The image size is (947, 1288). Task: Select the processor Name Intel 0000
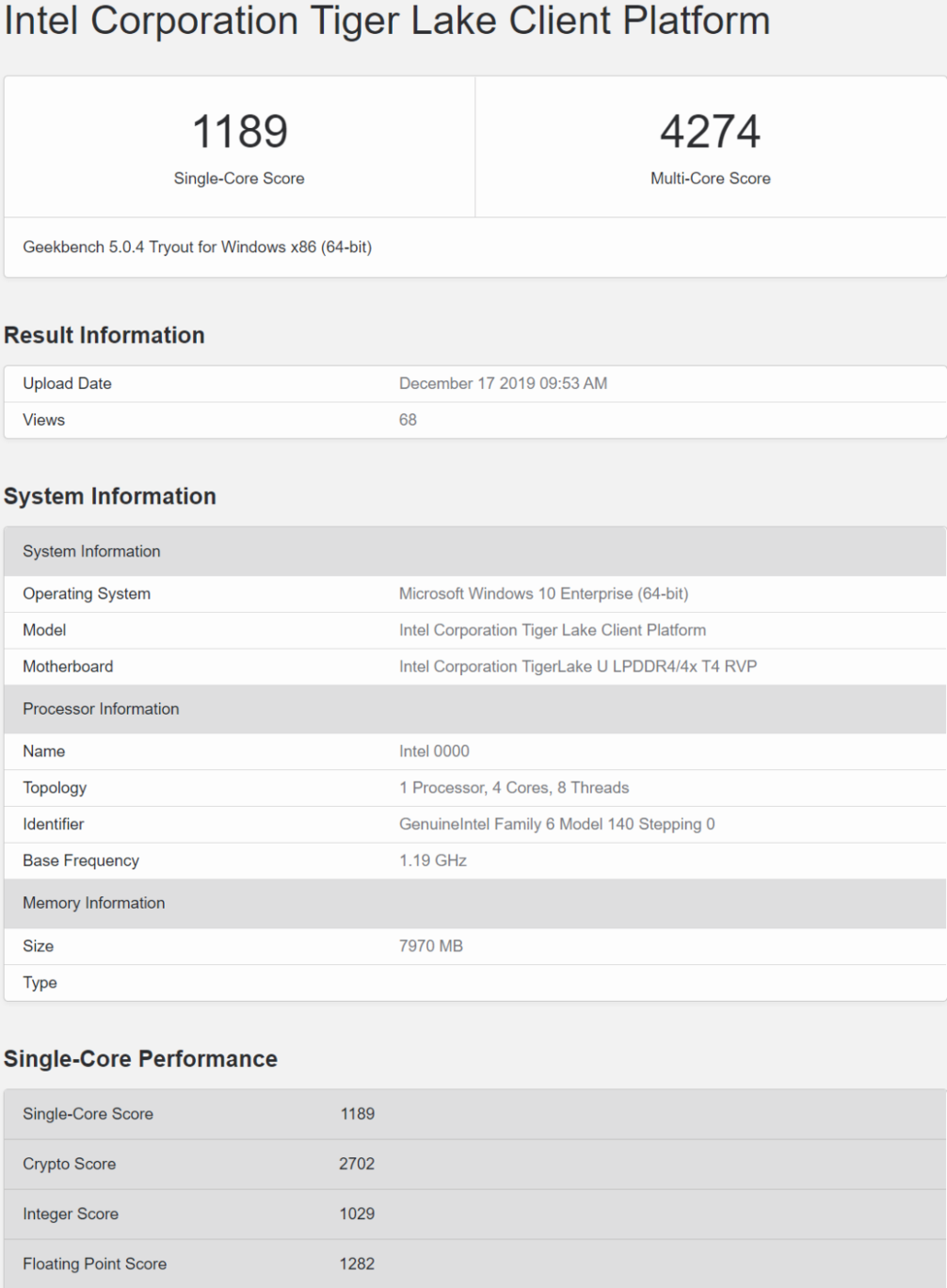[x=433, y=751]
